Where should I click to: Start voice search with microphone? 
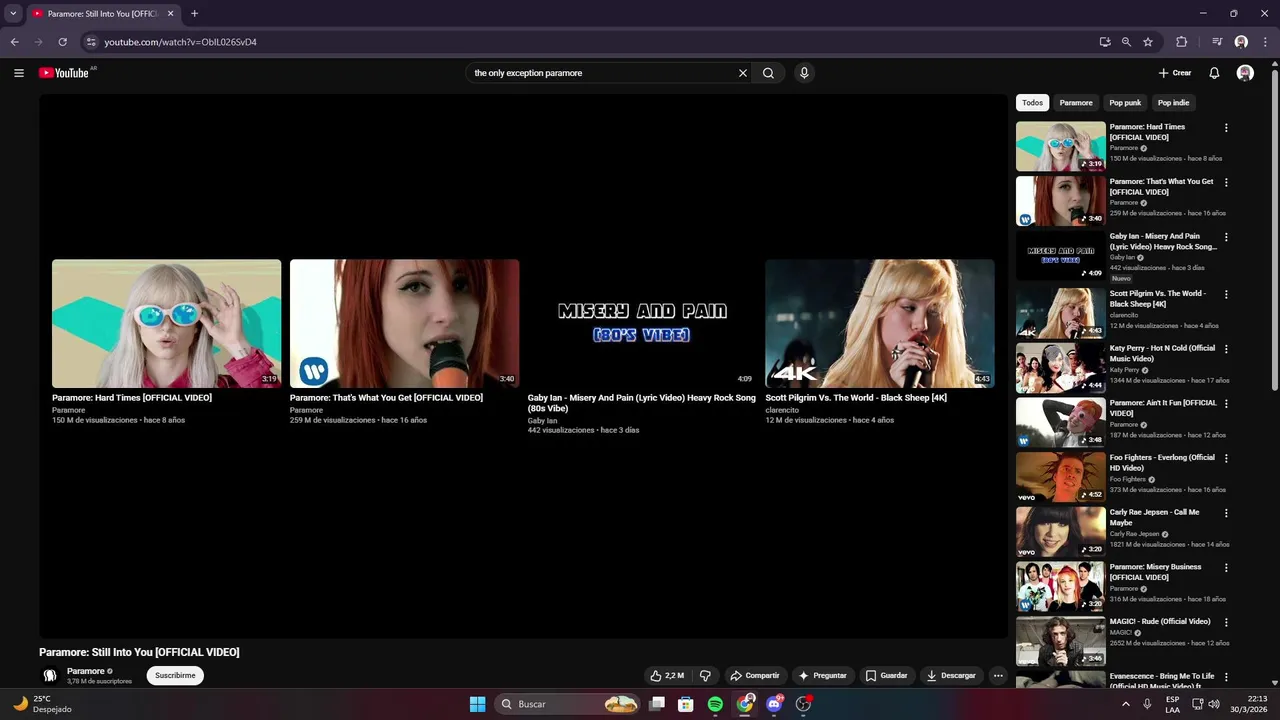point(804,73)
